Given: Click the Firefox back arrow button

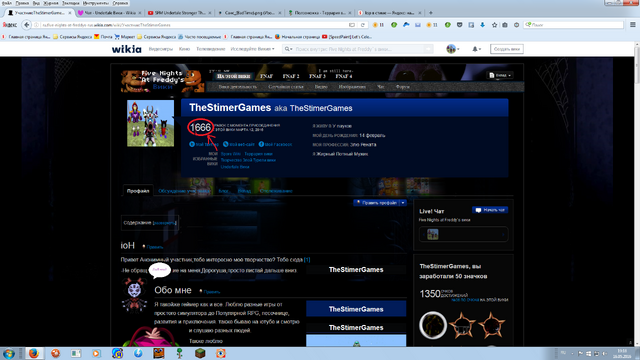Looking at the screenshot, I should coord(27,25).
